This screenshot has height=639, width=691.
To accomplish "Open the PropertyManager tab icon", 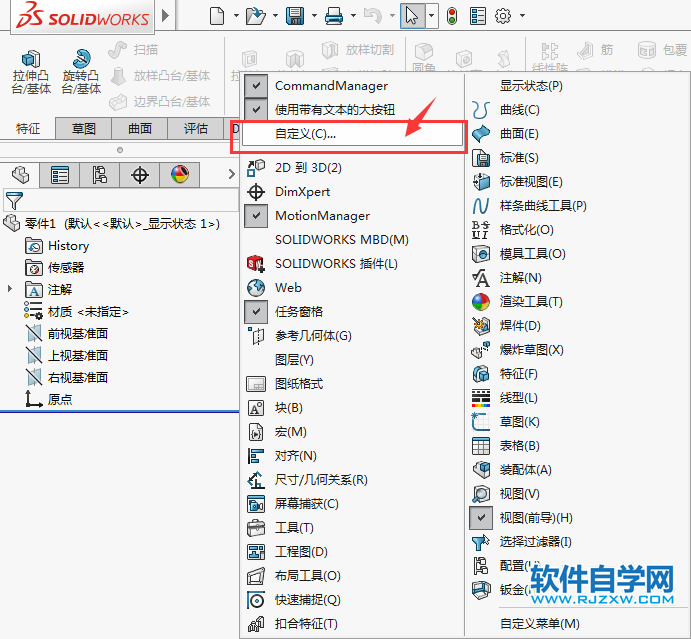I will pyautogui.click(x=59, y=175).
